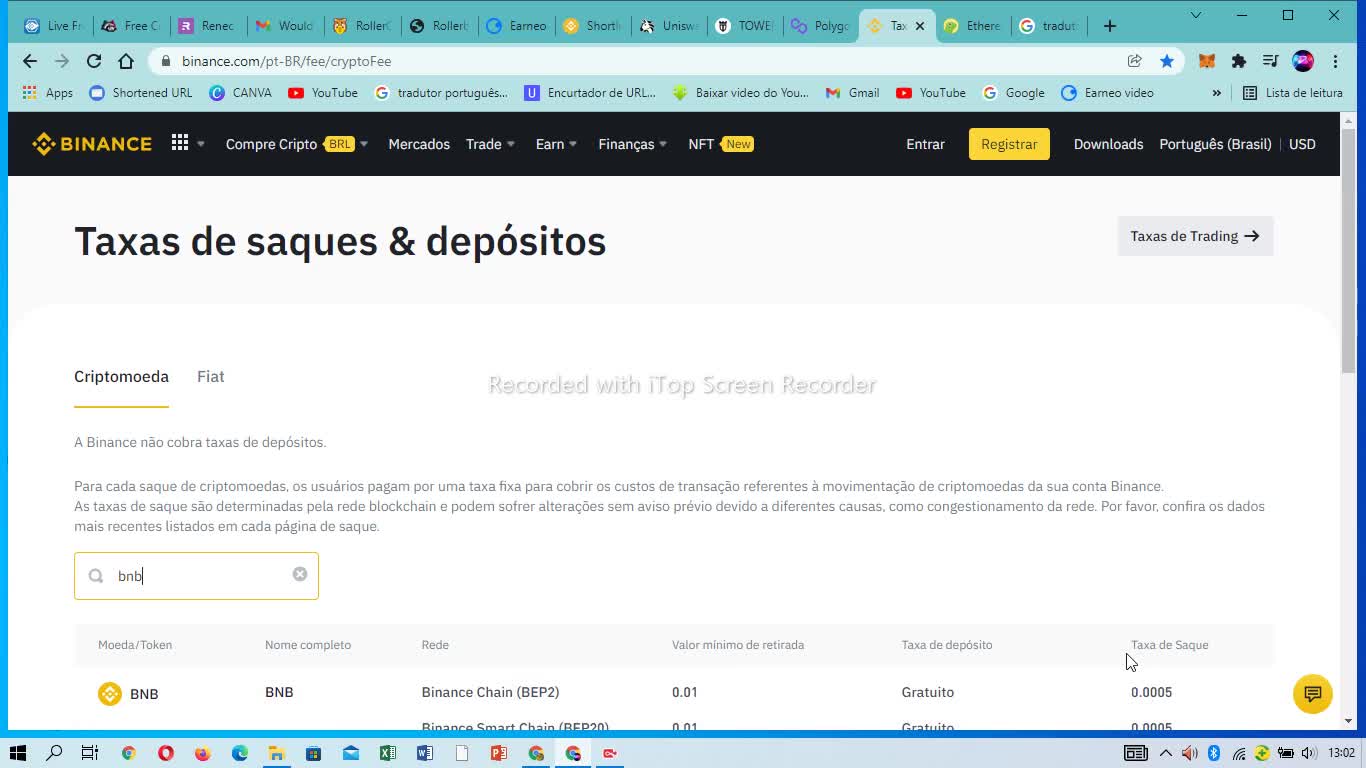Share this page from the address bar

[x=1135, y=61]
